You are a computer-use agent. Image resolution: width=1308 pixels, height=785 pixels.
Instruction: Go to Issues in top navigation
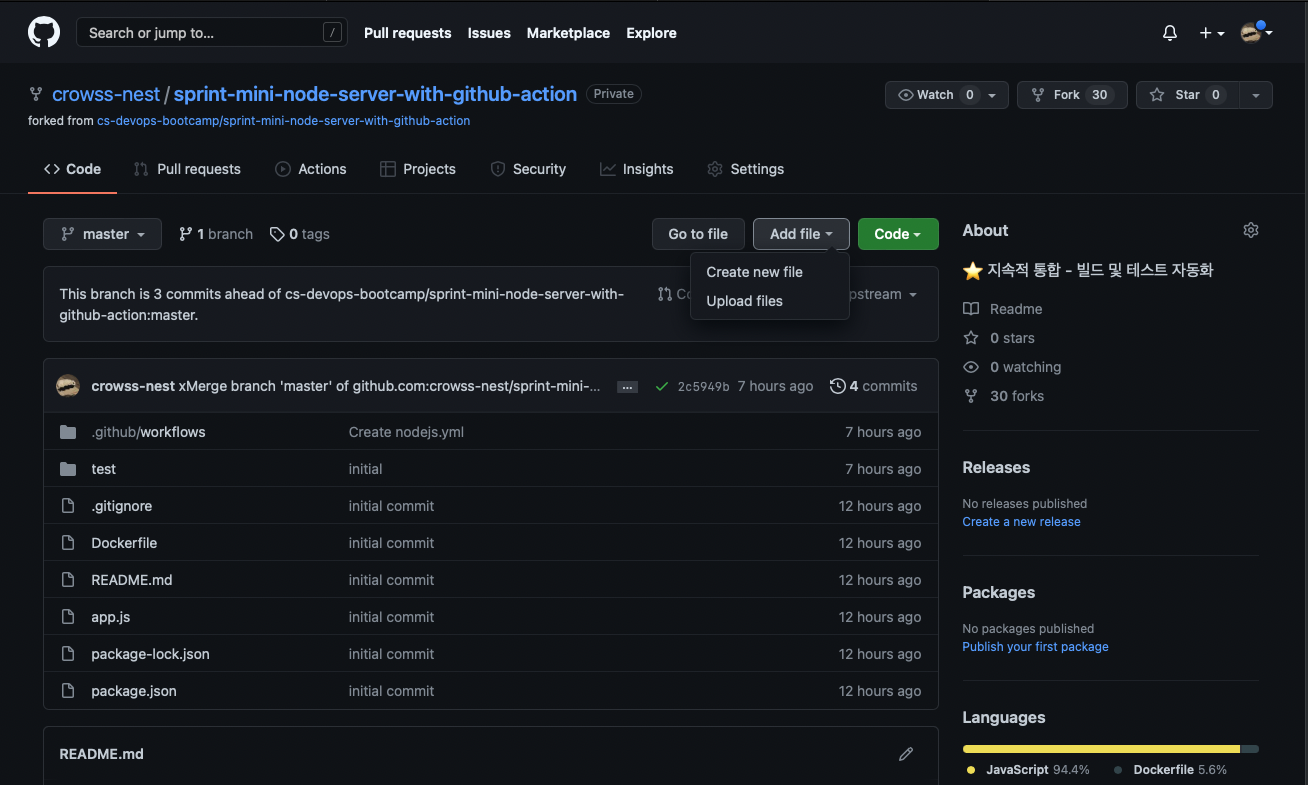489,33
